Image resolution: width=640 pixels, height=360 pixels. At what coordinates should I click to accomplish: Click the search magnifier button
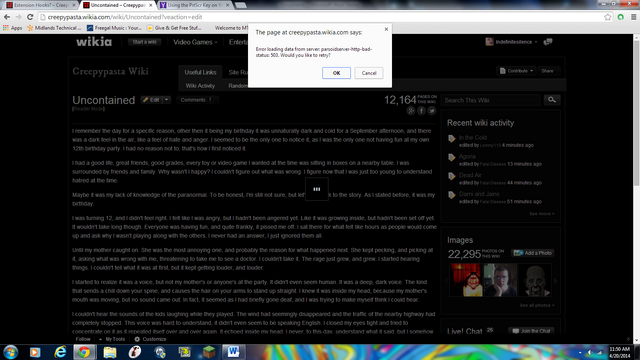[x=552, y=100]
